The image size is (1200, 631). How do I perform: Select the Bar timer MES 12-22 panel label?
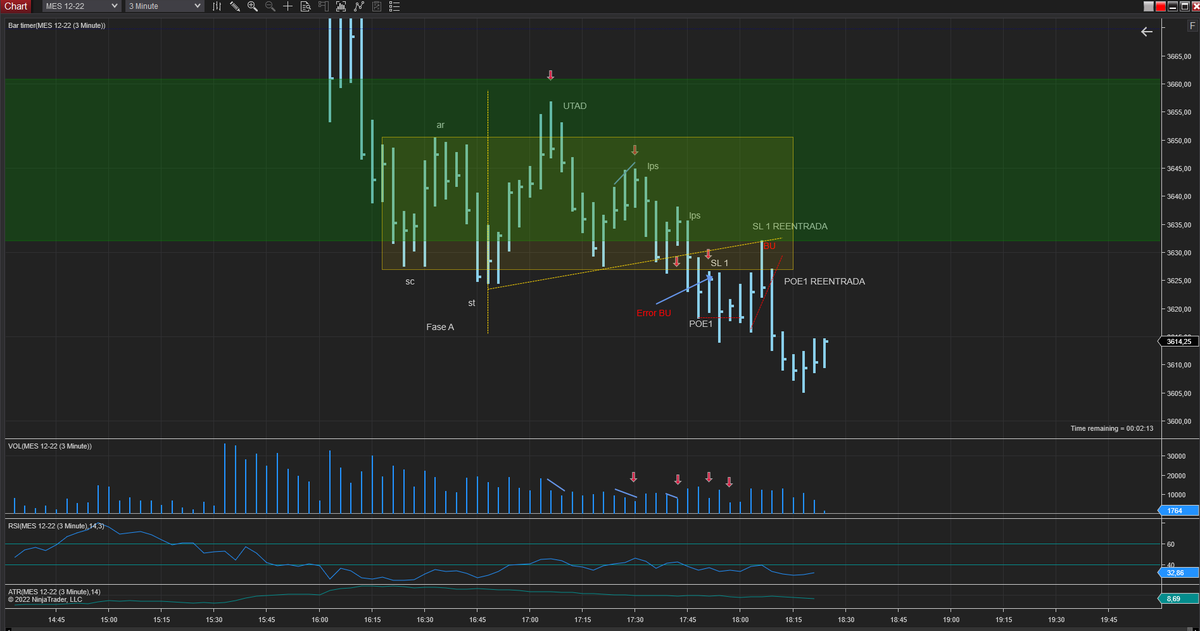click(57, 25)
